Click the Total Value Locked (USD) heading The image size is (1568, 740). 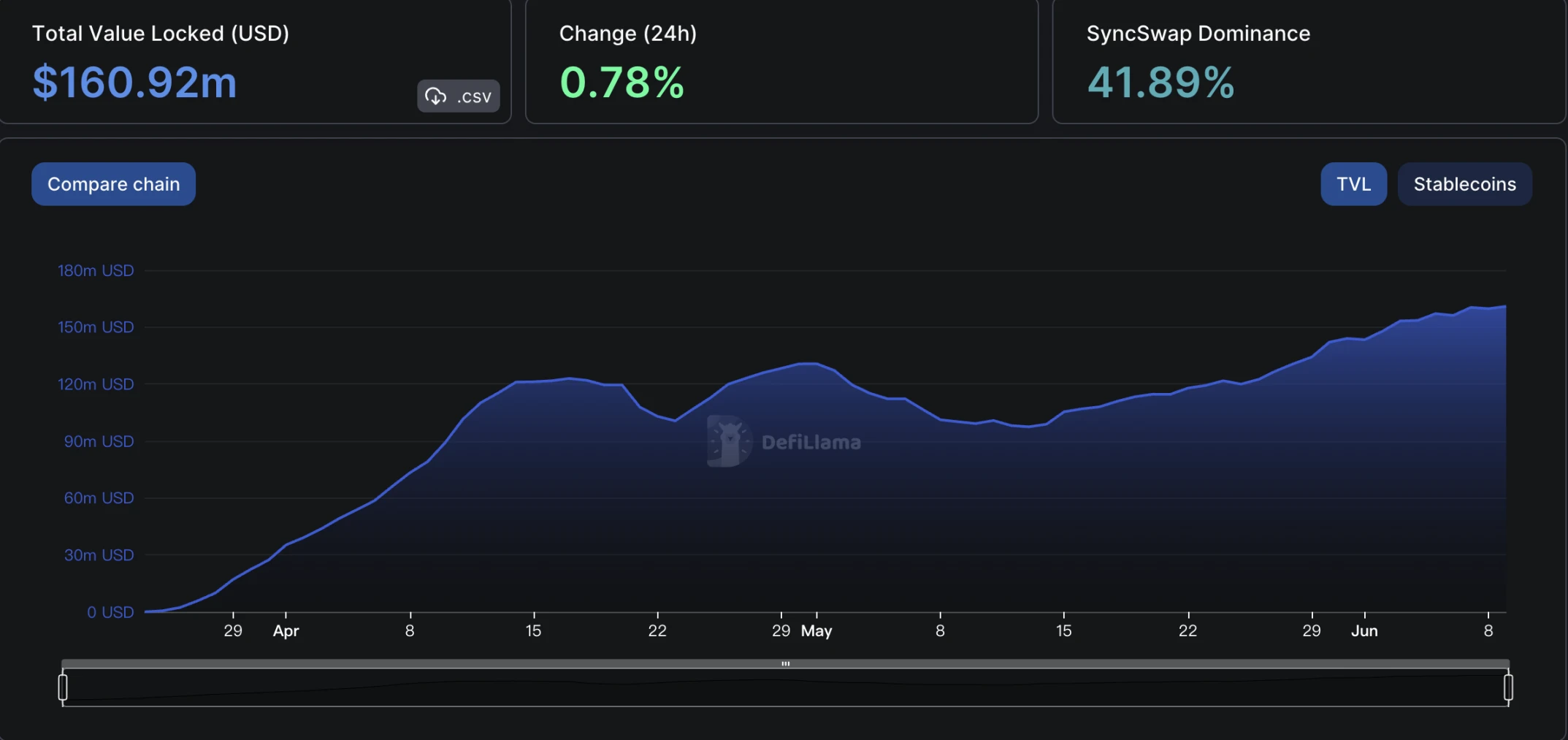161,34
